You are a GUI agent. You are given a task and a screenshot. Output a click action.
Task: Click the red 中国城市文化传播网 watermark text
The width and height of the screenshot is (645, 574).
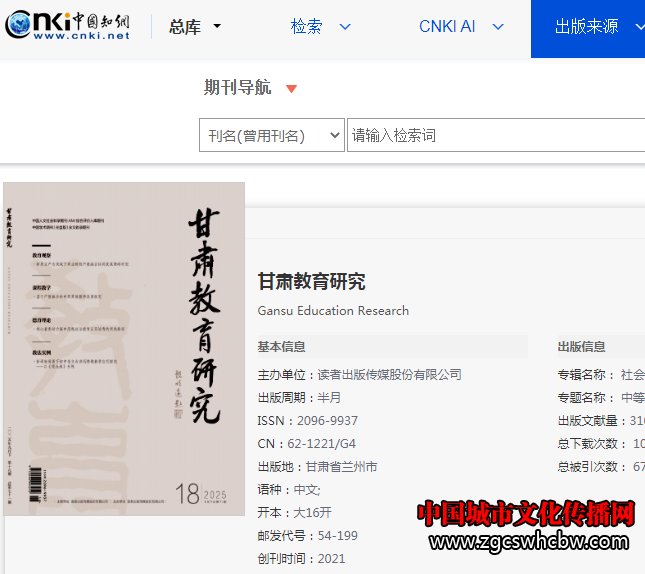point(526,513)
